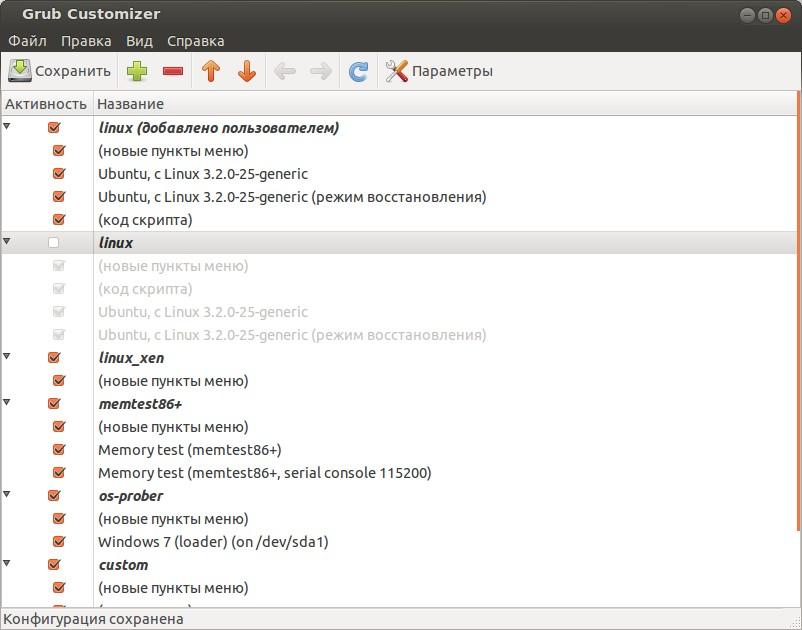Viewport: 802px width, 630px height.
Task: Toggle the custom script checkbox
Action: pyautogui.click(x=54, y=565)
